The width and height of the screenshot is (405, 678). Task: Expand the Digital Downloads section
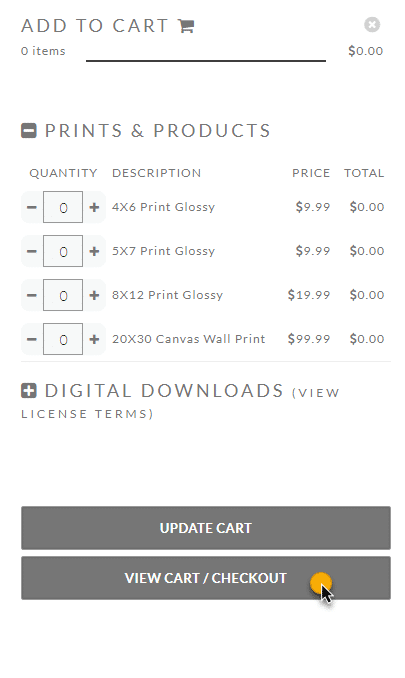[29, 390]
